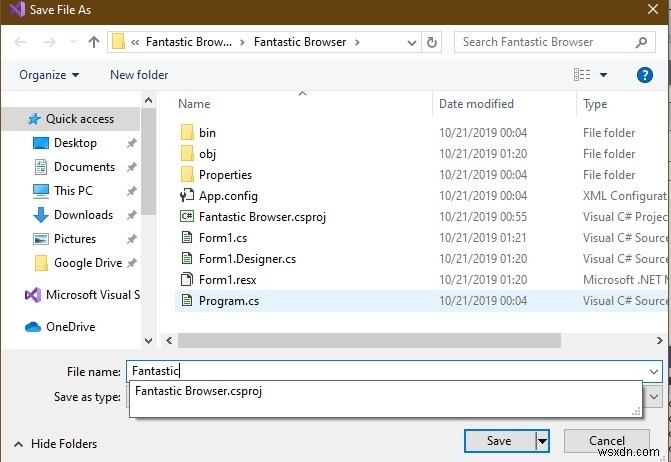Click the Form1.Designer.cs file icon

(187, 259)
